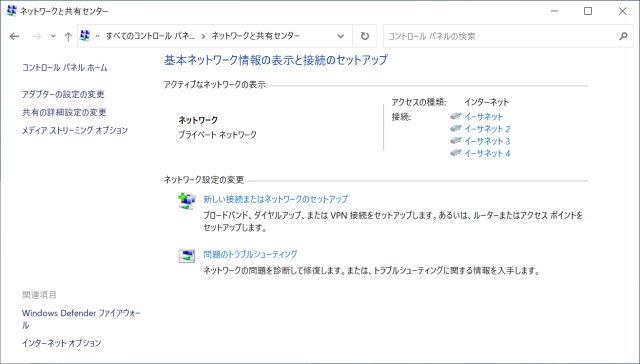The width and height of the screenshot is (640, 364).
Task: Click 新しい接続またはネットワークのセットアップ link
Action: click(276, 199)
